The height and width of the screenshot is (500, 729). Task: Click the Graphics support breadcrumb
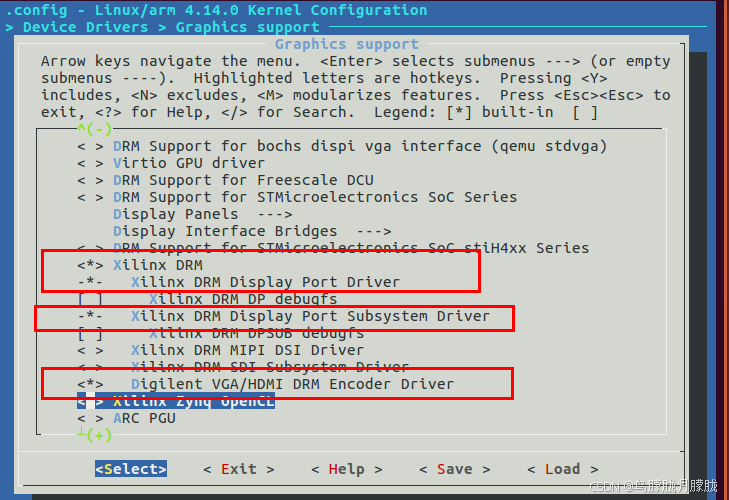[247, 27]
